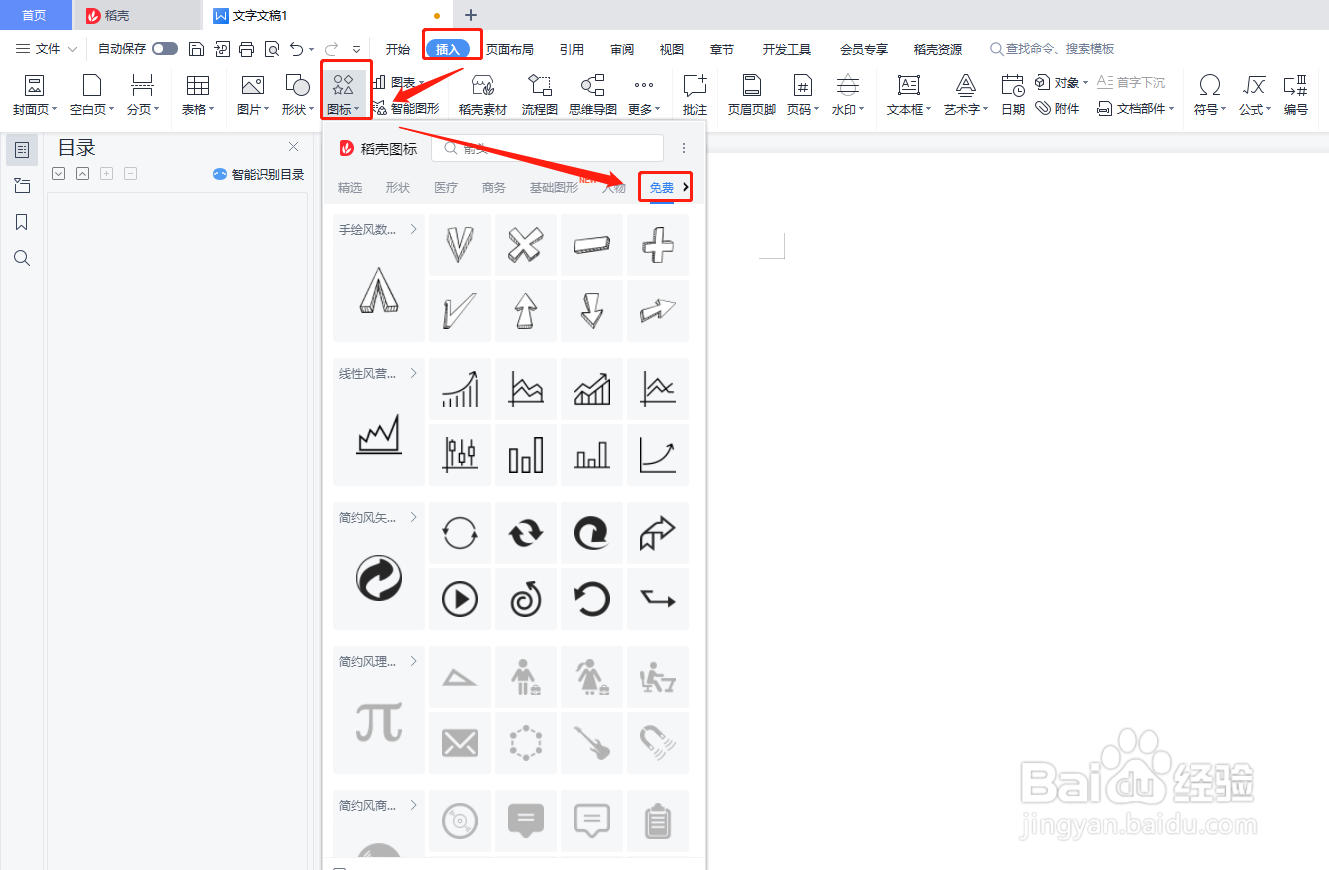Insert a 符号 symbol
The width and height of the screenshot is (1329, 870).
(1210, 95)
